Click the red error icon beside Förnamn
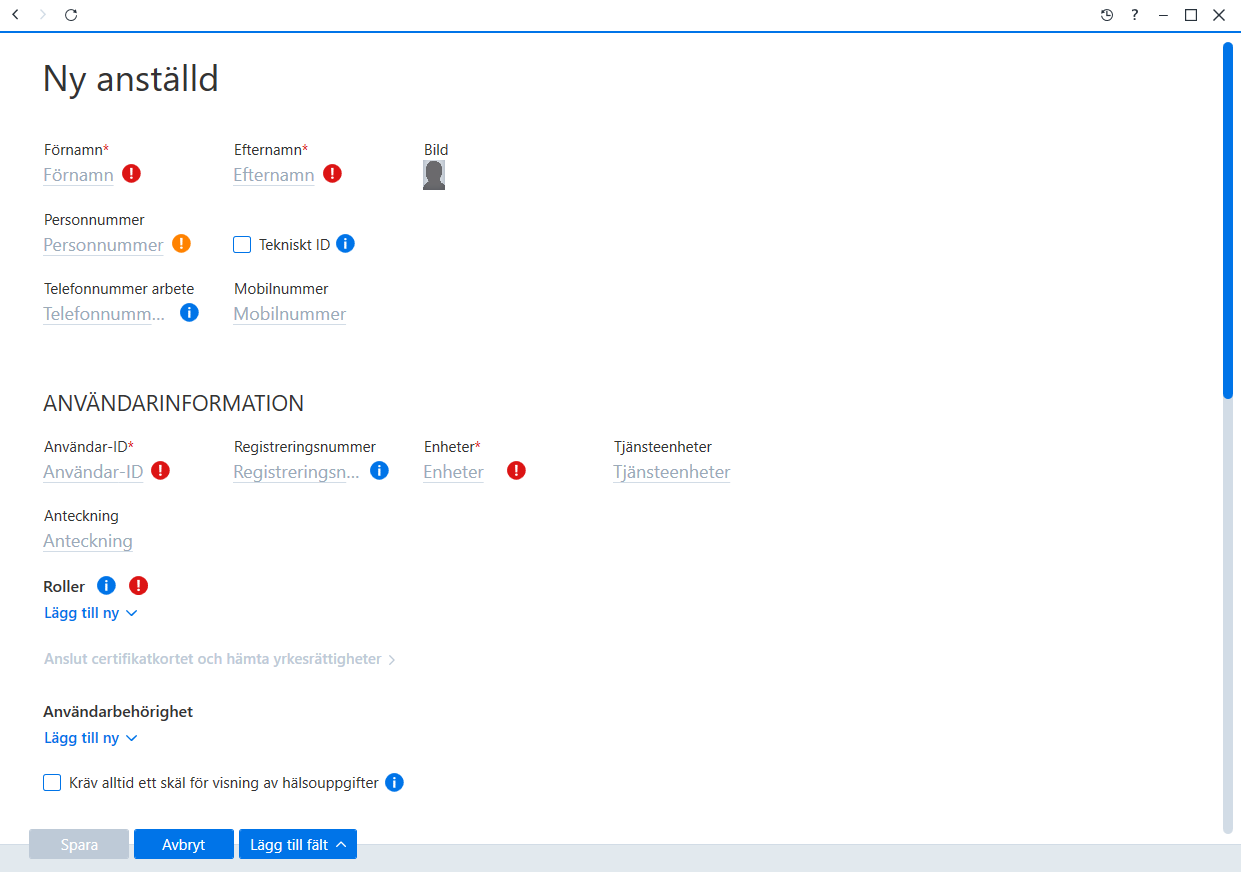 (x=132, y=174)
